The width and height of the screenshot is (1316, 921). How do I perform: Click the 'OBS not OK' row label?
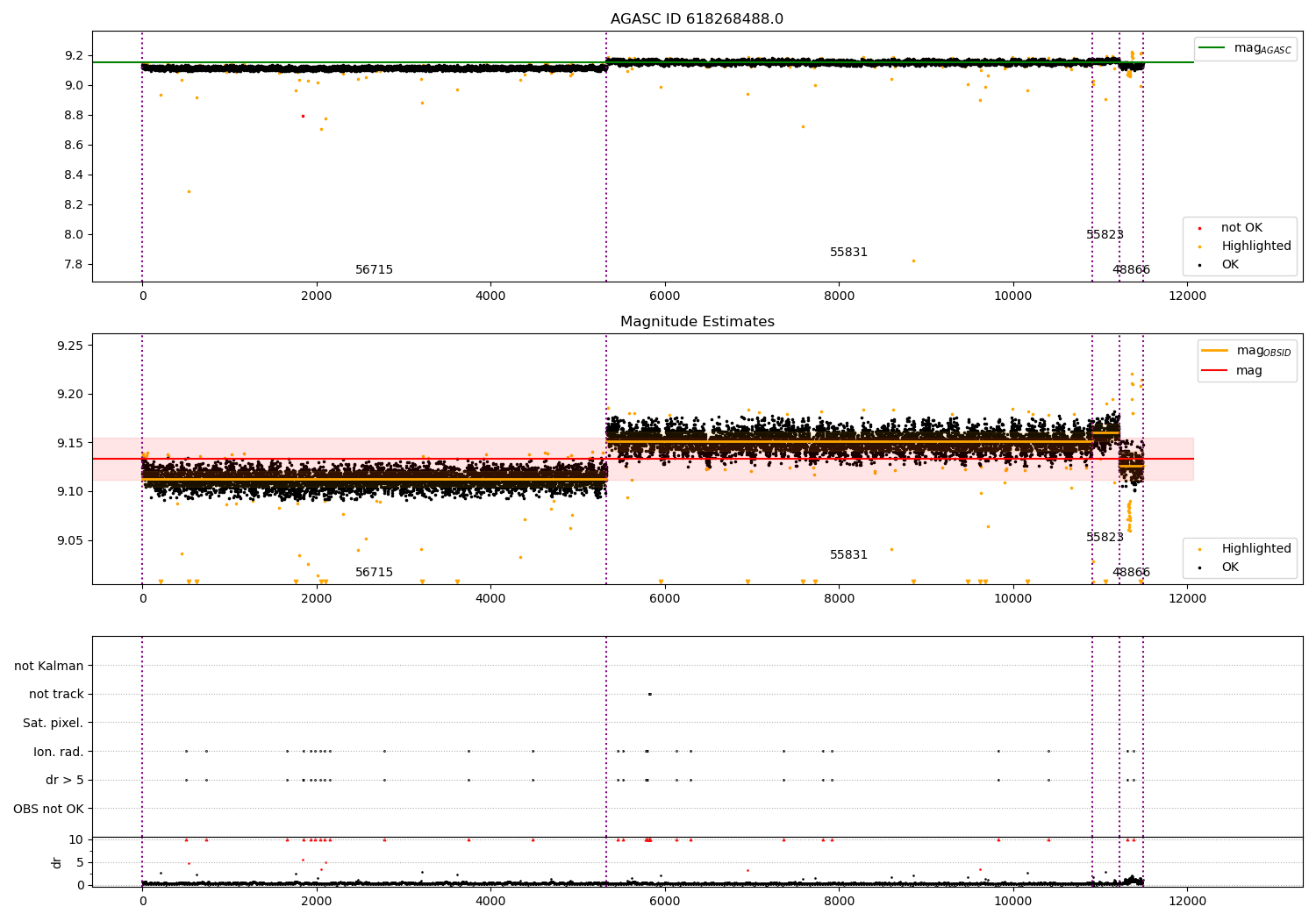48,809
